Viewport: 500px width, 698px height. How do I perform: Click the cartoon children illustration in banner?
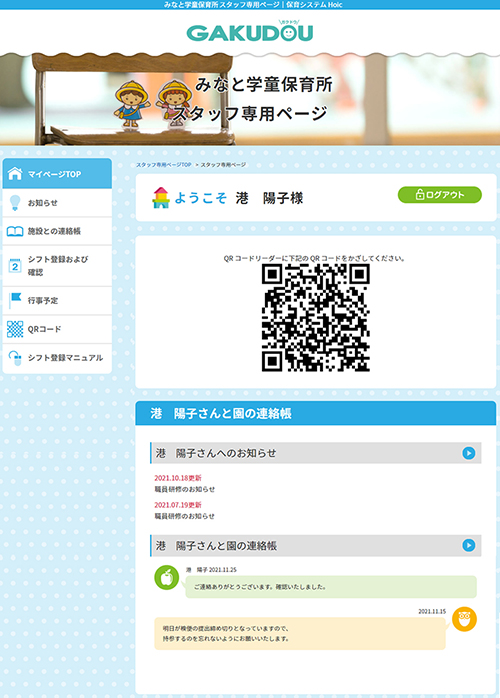tap(153, 104)
